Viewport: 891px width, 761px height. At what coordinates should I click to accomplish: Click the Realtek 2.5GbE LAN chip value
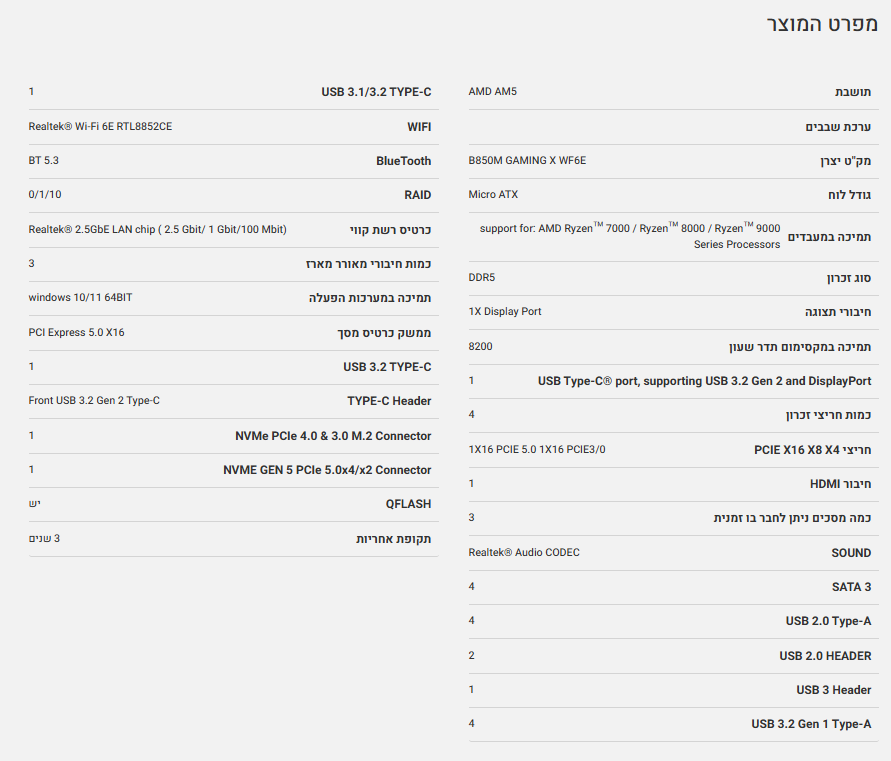157,229
